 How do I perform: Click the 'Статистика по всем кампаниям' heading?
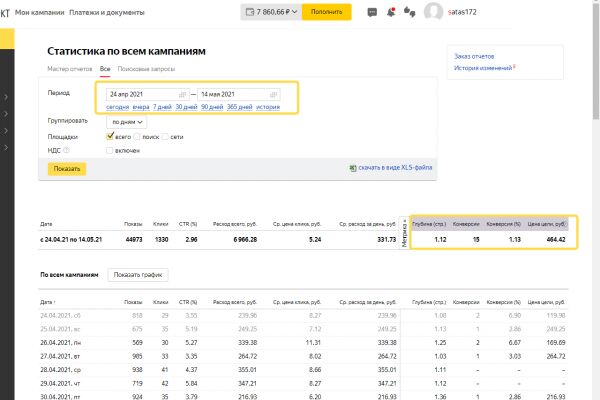tap(126, 51)
